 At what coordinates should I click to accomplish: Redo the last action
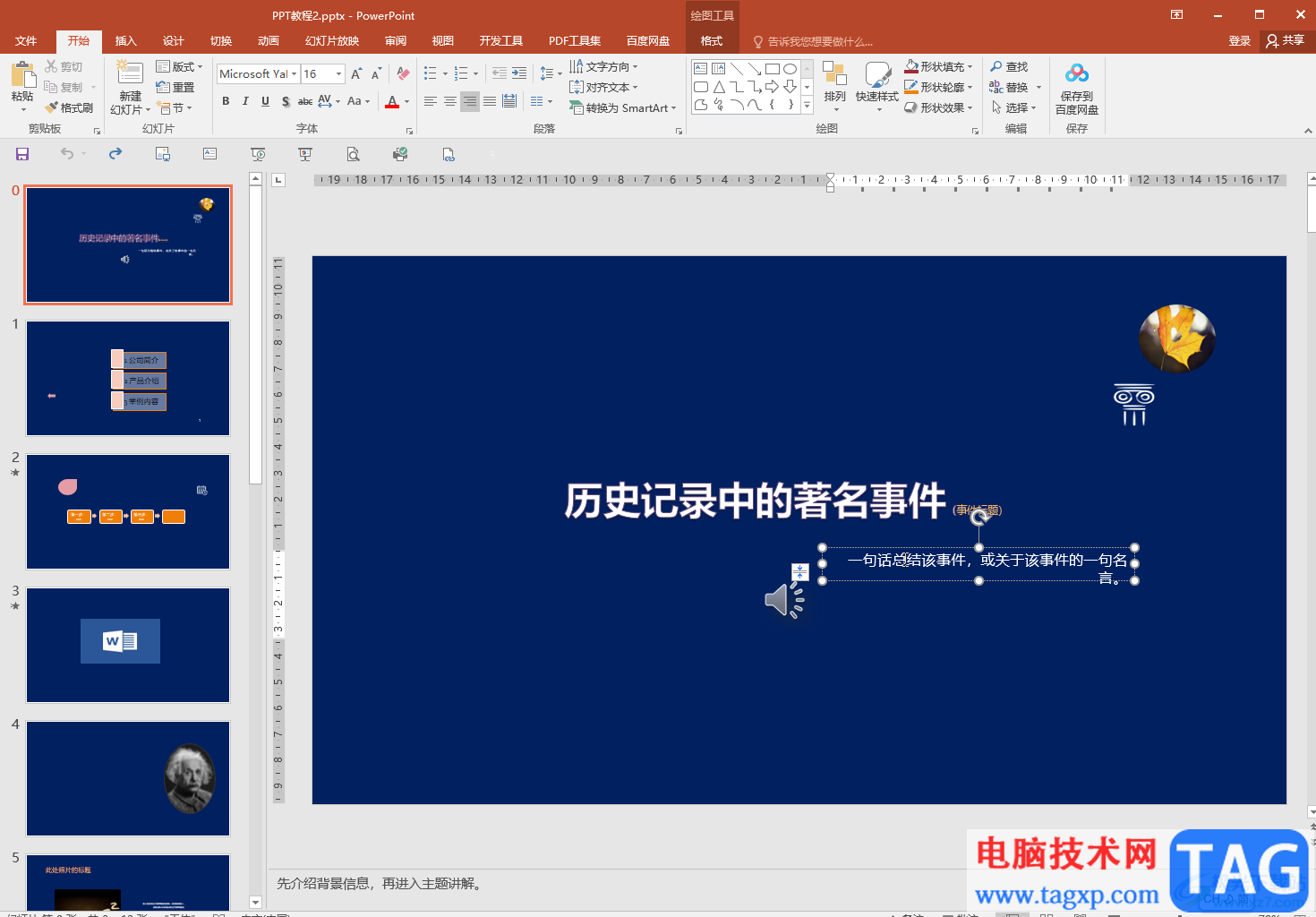(x=115, y=154)
